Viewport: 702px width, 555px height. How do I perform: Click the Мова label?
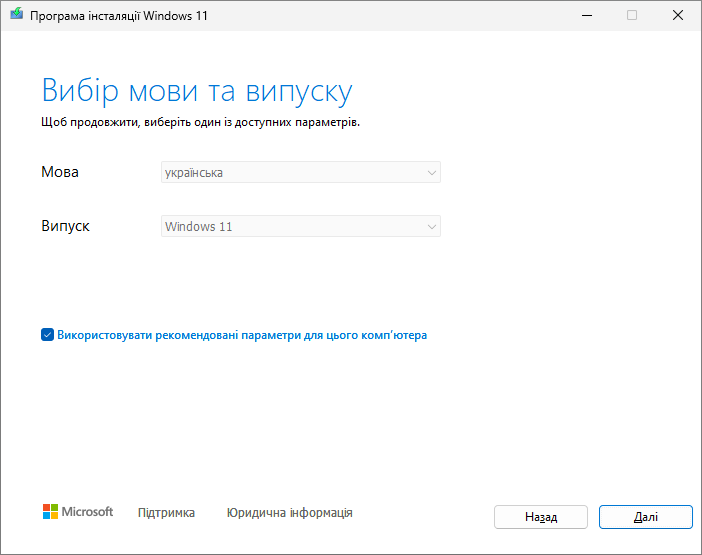coord(60,172)
